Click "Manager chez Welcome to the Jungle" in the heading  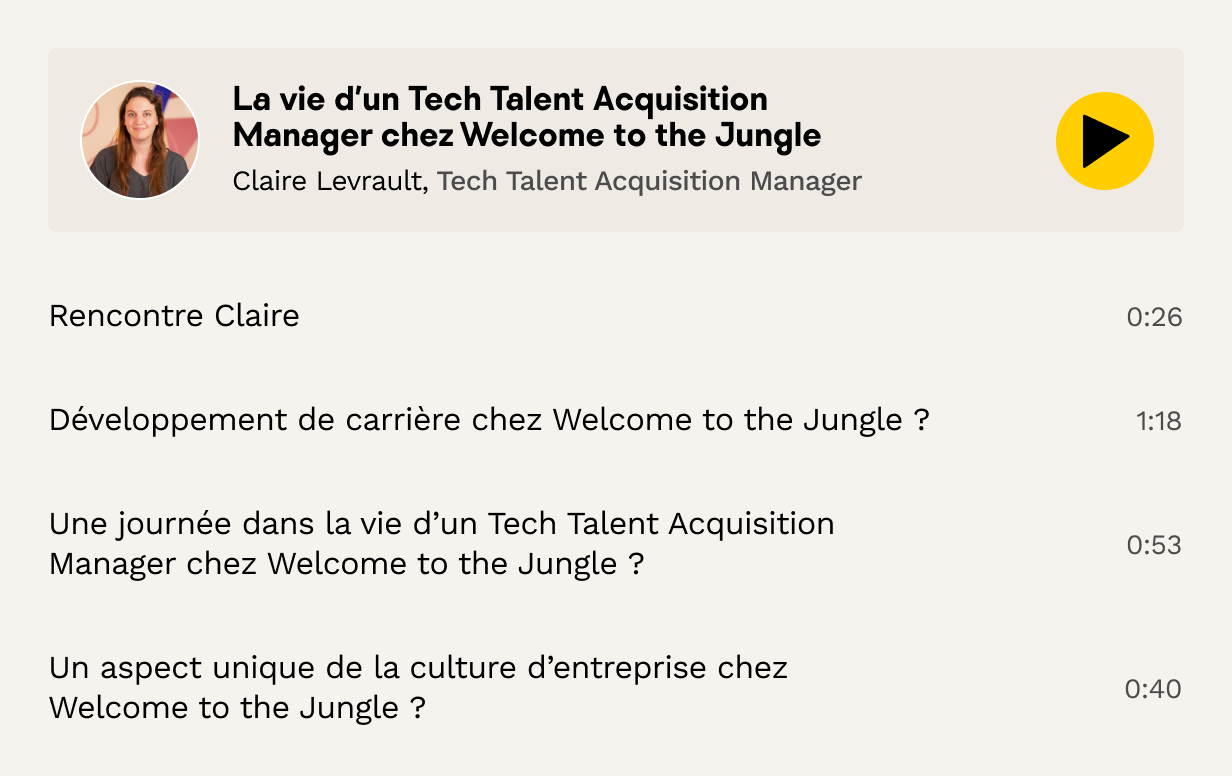click(526, 135)
